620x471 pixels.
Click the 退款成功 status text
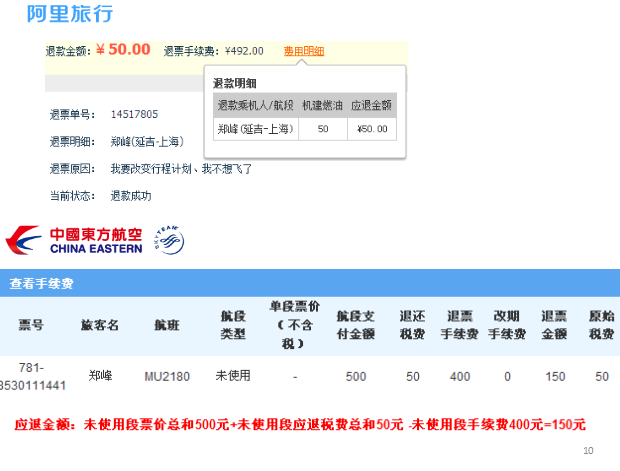coord(130,196)
